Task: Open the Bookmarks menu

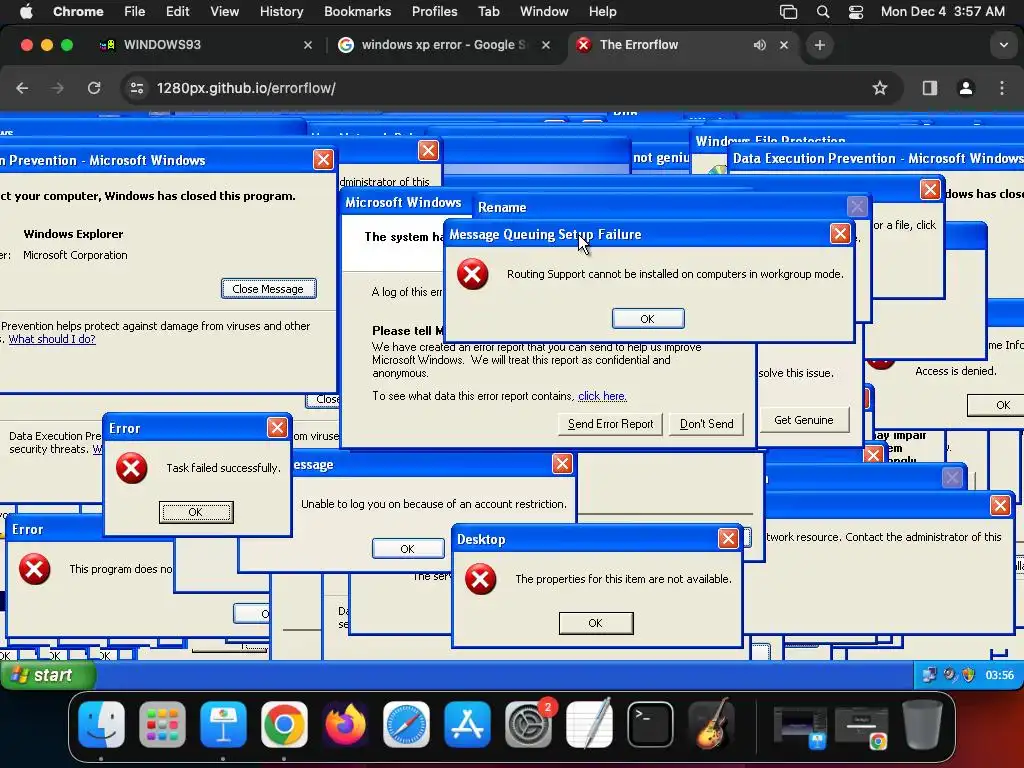Action: [357, 11]
